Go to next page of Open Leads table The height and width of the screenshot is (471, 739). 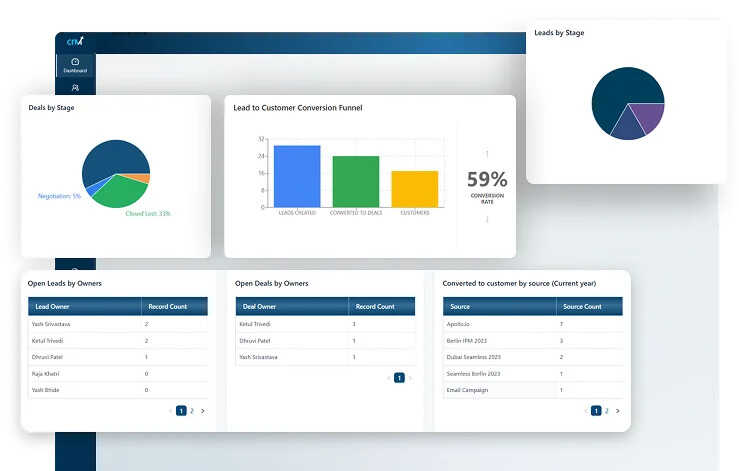point(203,411)
